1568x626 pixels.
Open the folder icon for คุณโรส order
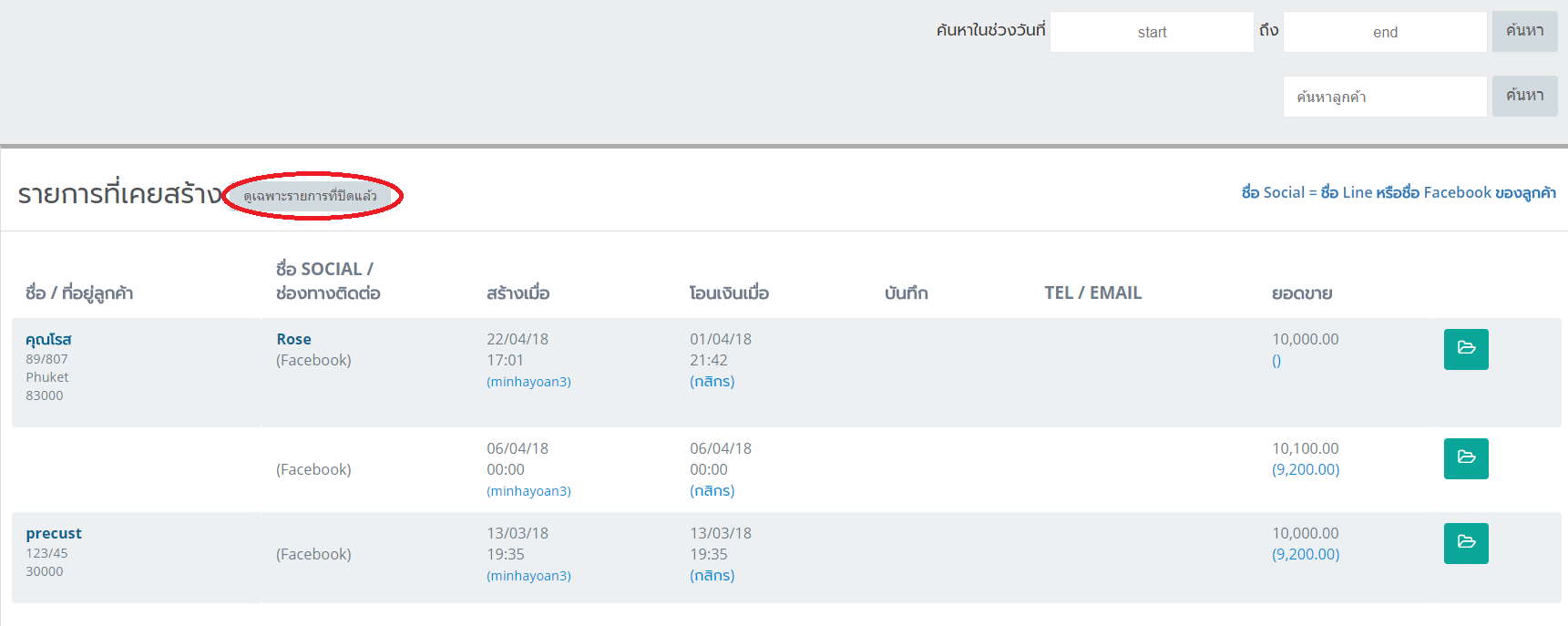tap(1465, 349)
